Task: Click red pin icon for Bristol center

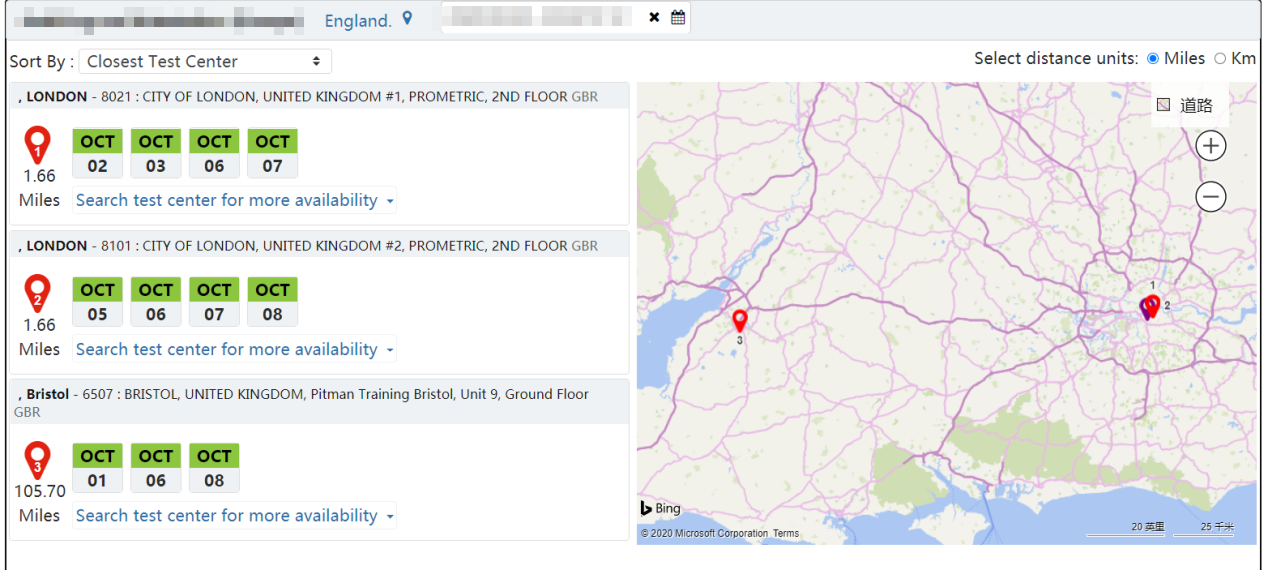Action: 38,460
